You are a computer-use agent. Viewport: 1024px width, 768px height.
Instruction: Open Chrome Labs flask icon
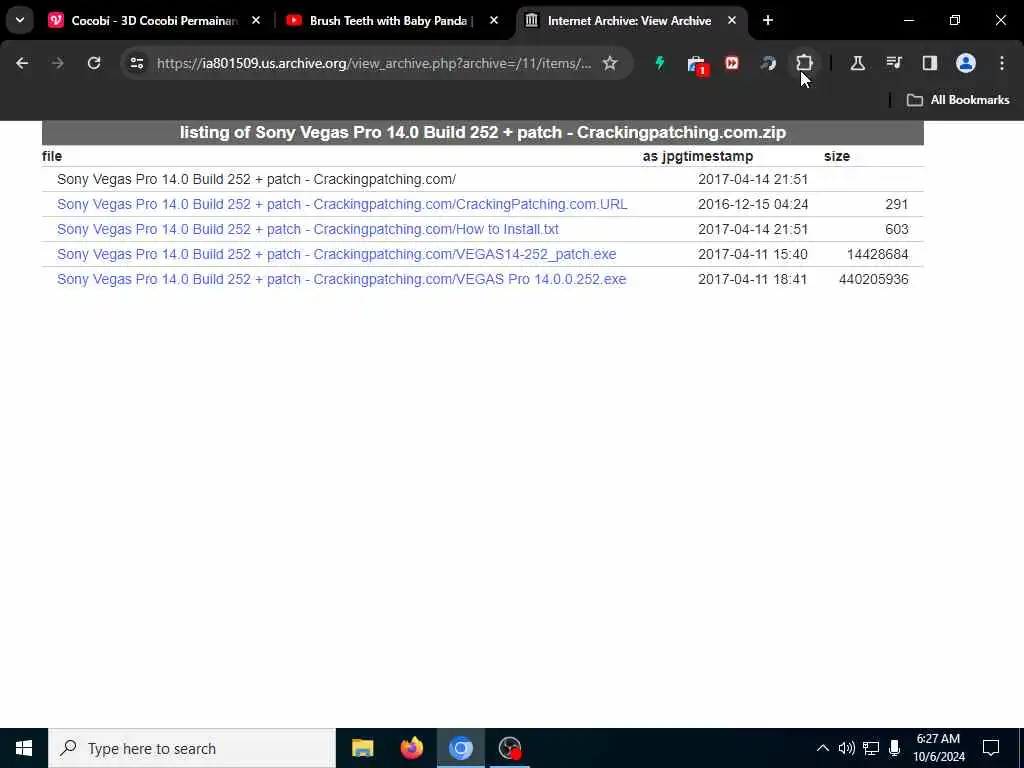[857, 63]
